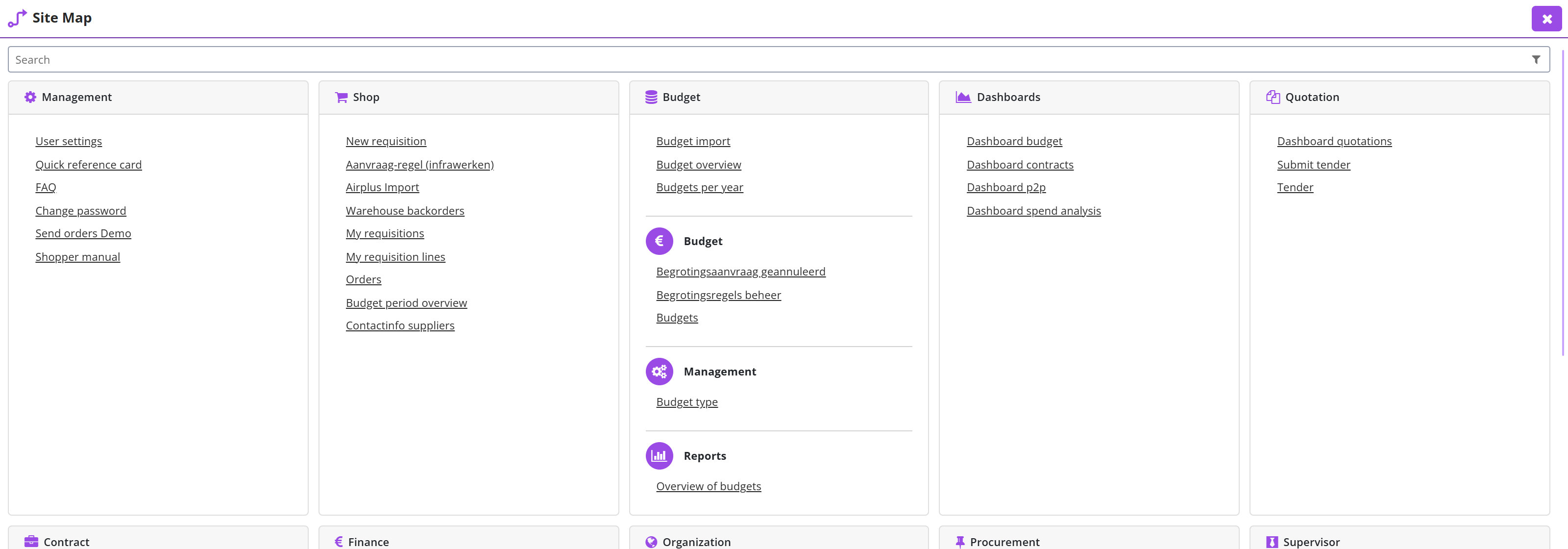
Task: Open User settings link
Action: tap(69, 141)
